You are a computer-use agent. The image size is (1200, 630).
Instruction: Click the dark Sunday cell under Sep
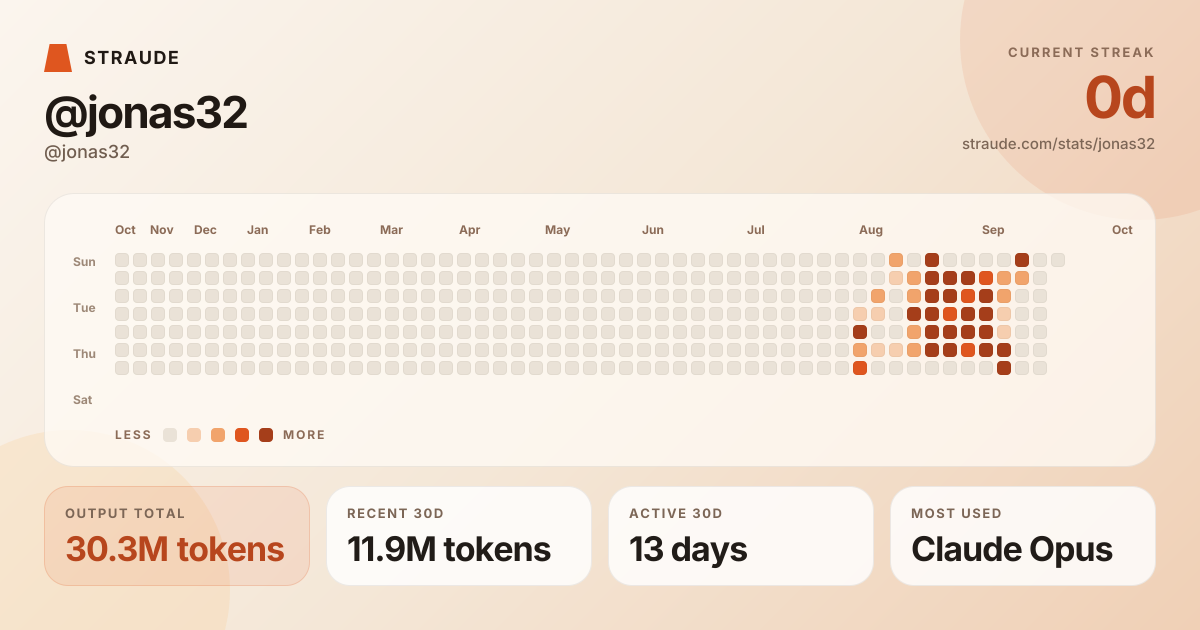[x=1022, y=260]
